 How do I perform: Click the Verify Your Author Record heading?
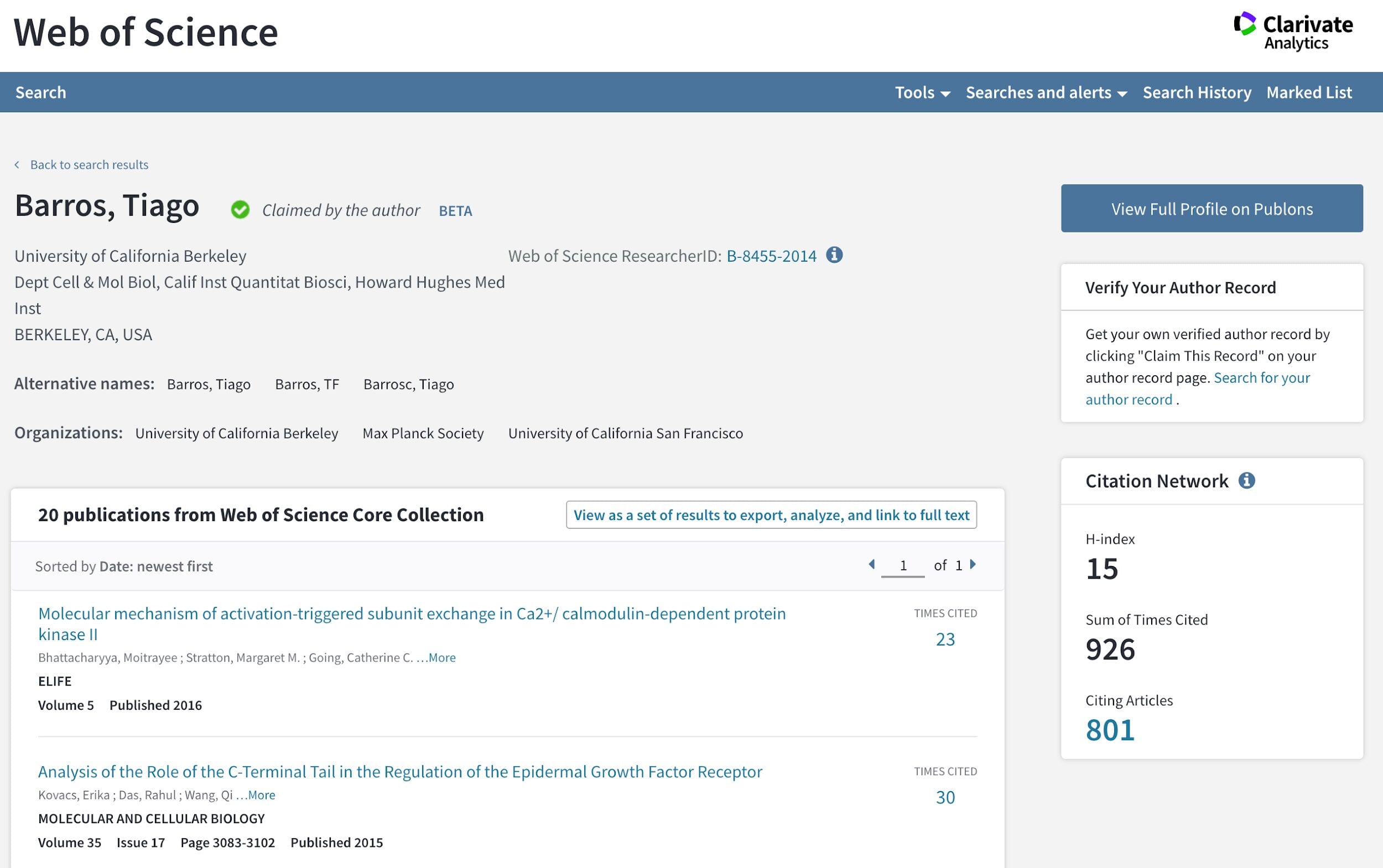coord(1181,288)
